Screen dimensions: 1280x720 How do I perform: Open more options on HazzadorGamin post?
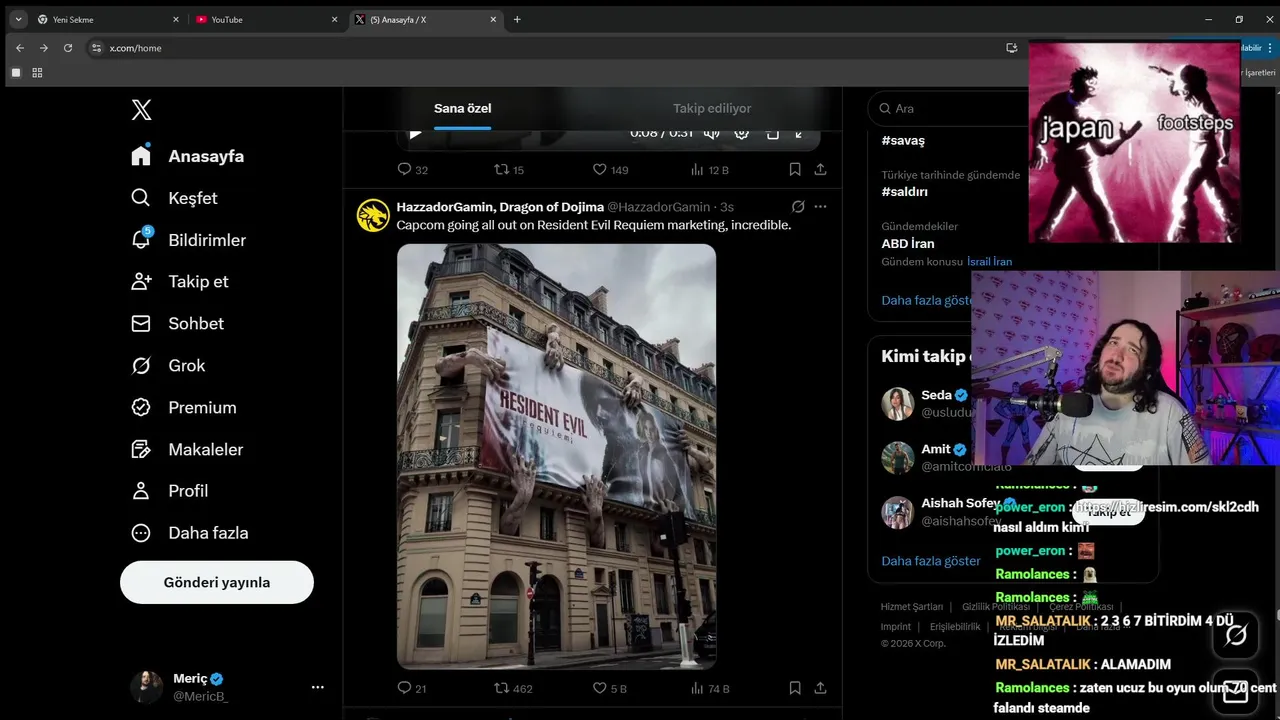pos(820,207)
